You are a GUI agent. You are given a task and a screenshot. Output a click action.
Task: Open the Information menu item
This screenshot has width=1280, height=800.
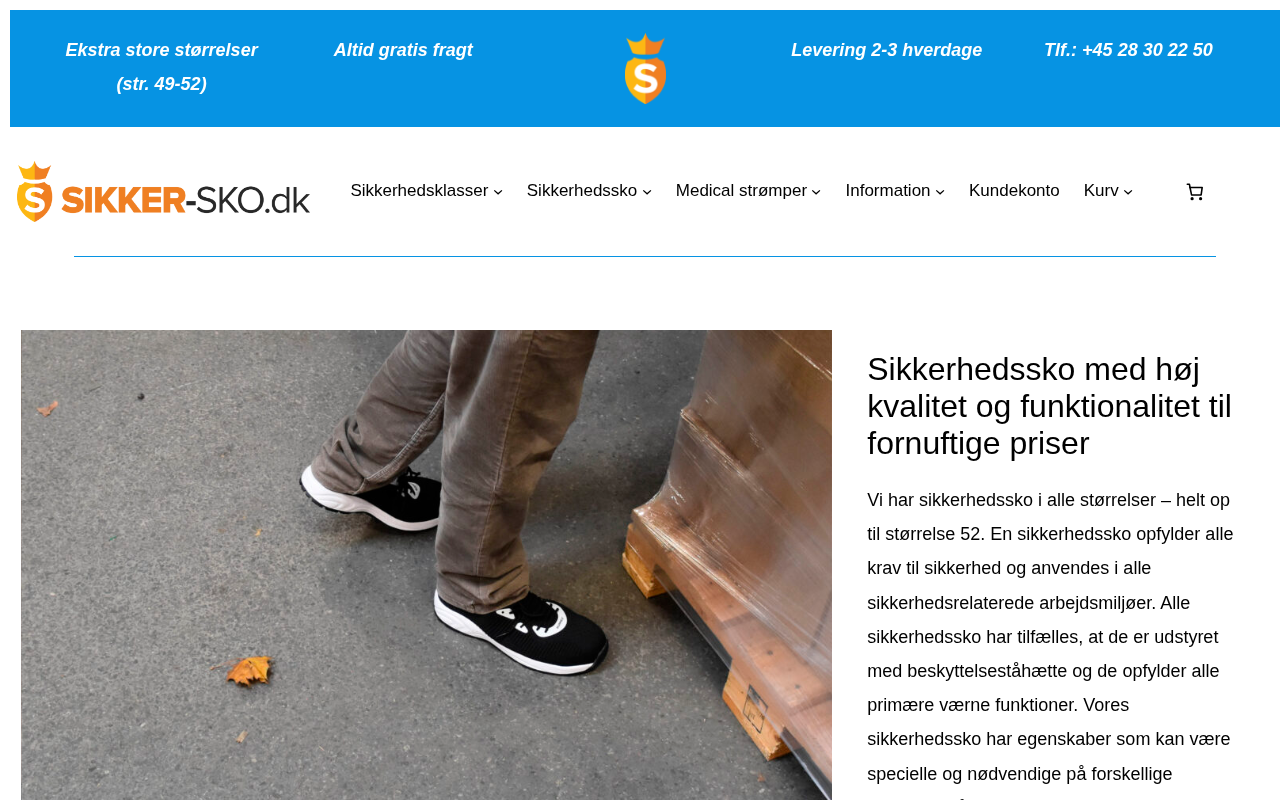coord(888,191)
